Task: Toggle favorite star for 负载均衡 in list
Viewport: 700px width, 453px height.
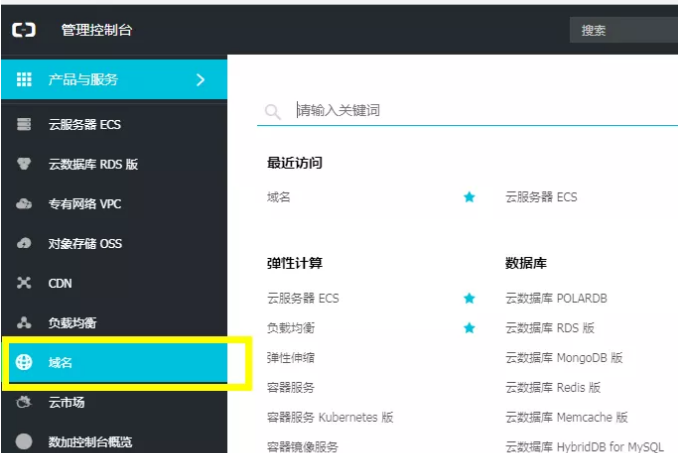Action: click(x=469, y=328)
